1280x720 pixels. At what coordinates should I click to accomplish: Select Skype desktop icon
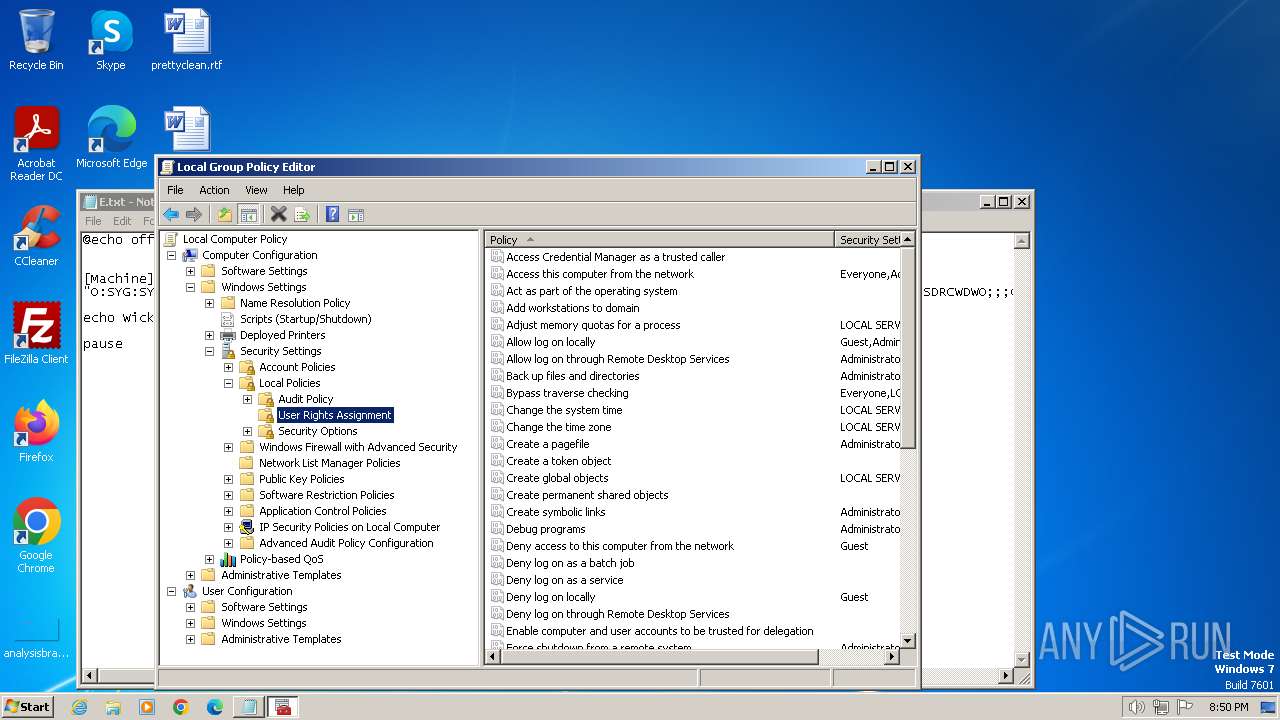click(x=111, y=40)
